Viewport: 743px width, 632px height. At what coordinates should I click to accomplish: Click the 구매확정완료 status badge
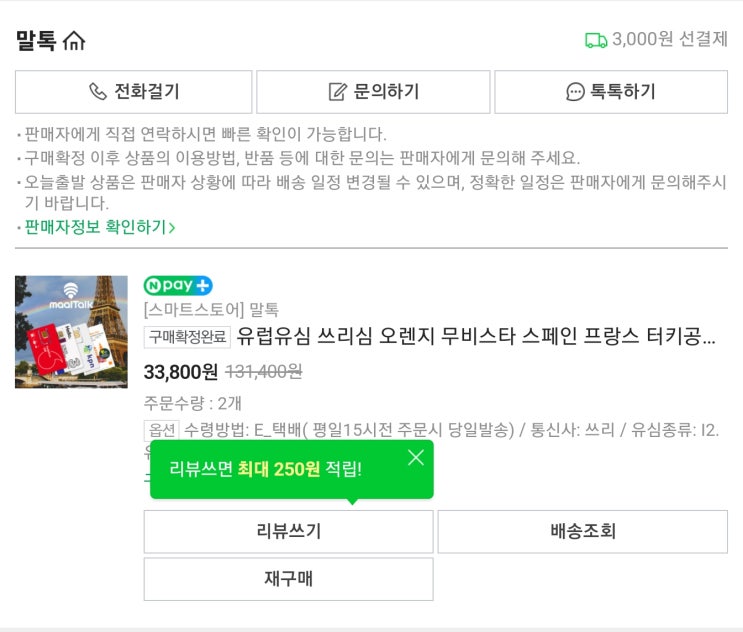coord(187,336)
